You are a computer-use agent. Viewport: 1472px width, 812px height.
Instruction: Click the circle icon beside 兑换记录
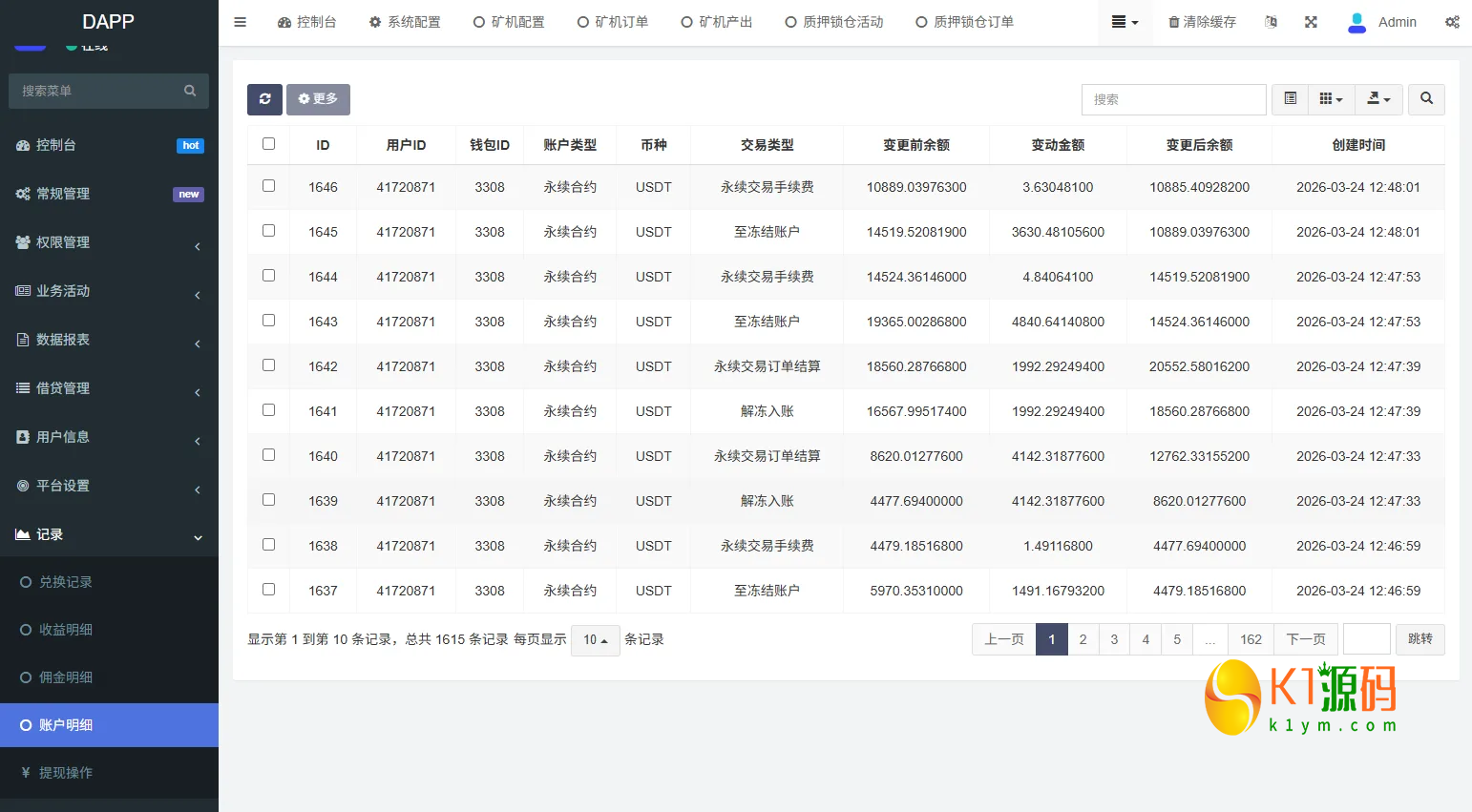pyautogui.click(x=26, y=582)
